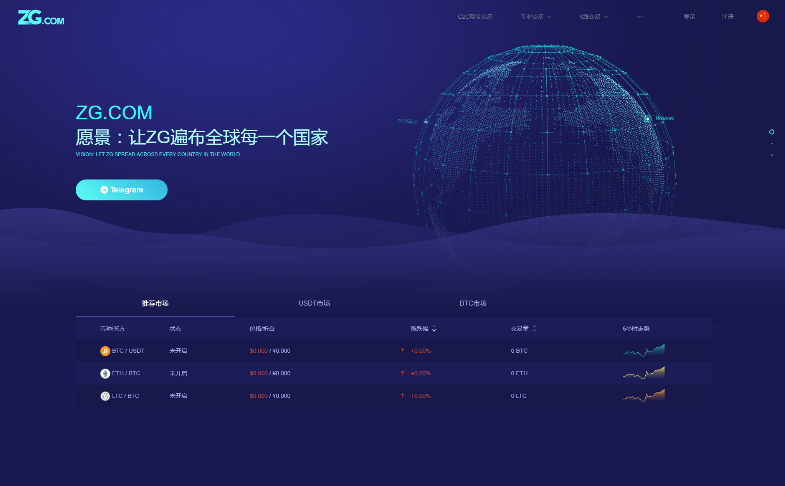This screenshot has height=486, width=785.
Task: Click the Ethereum icon in ETH/BTC row
Action: (105, 373)
